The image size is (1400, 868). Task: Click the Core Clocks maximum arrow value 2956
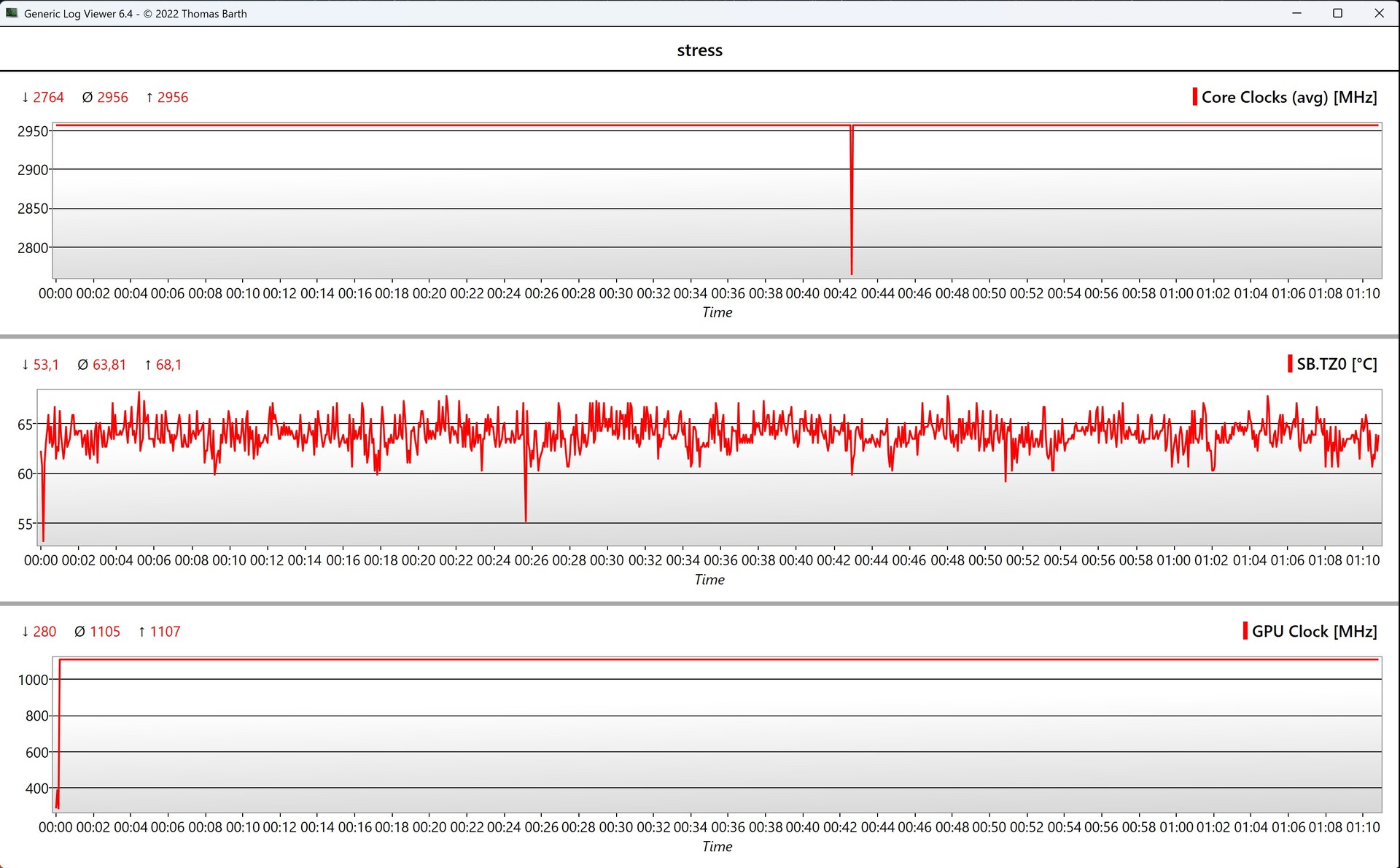(172, 97)
